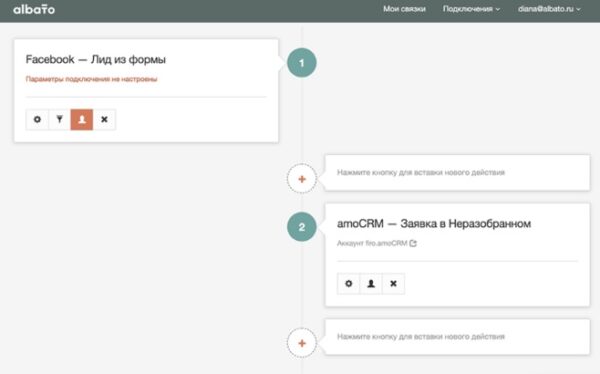Screen dimensions: 600x374
Task: Open Мои связки menu item
Action: [x=404, y=9]
